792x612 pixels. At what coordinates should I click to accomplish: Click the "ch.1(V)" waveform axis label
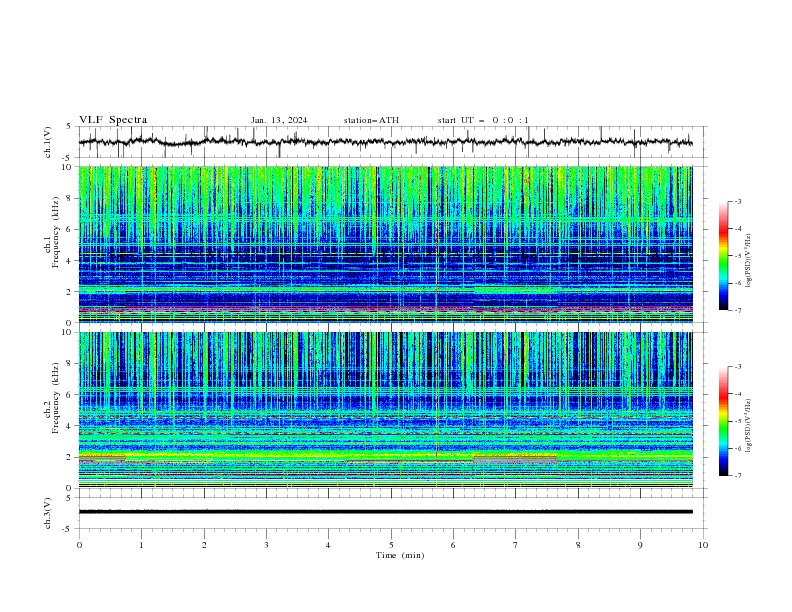click(x=48, y=142)
